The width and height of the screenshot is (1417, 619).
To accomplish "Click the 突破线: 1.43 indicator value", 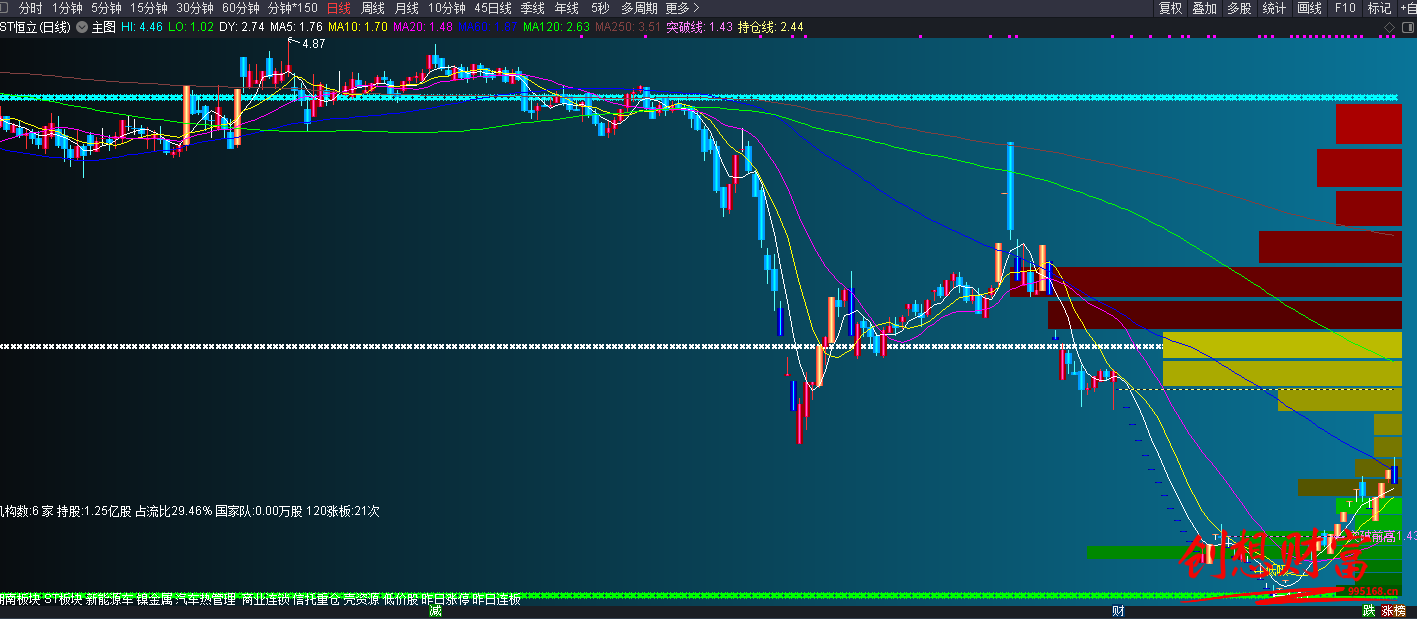I will [x=700, y=27].
